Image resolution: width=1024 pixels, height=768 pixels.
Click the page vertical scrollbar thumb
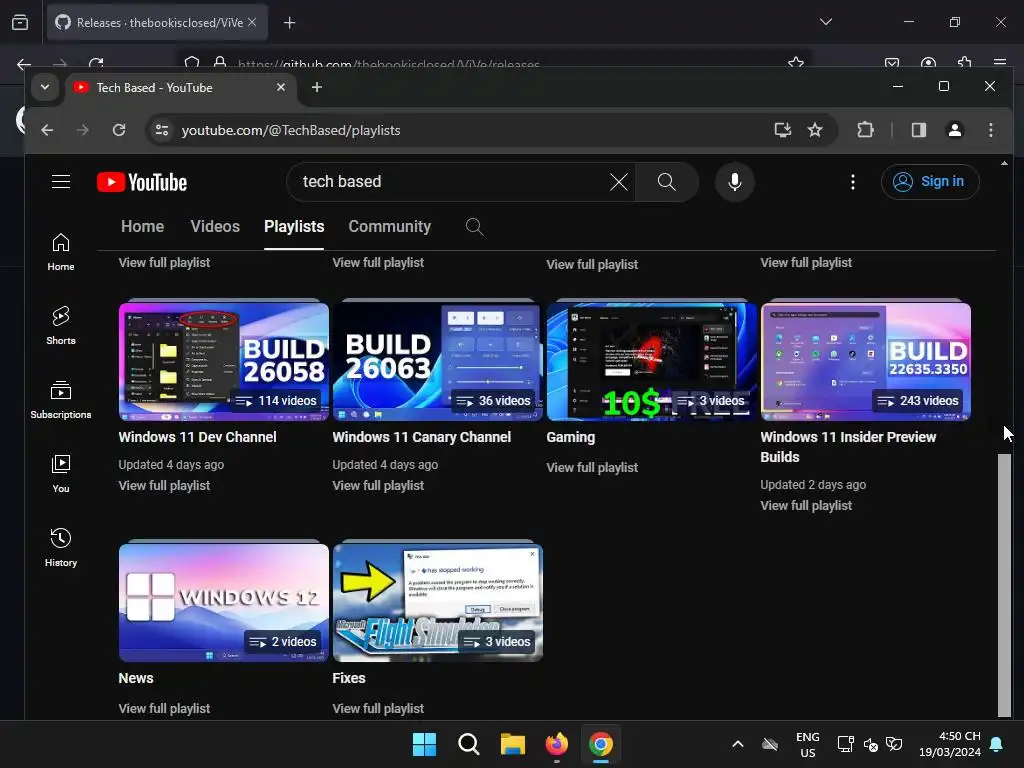pyautogui.click(x=1004, y=584)
